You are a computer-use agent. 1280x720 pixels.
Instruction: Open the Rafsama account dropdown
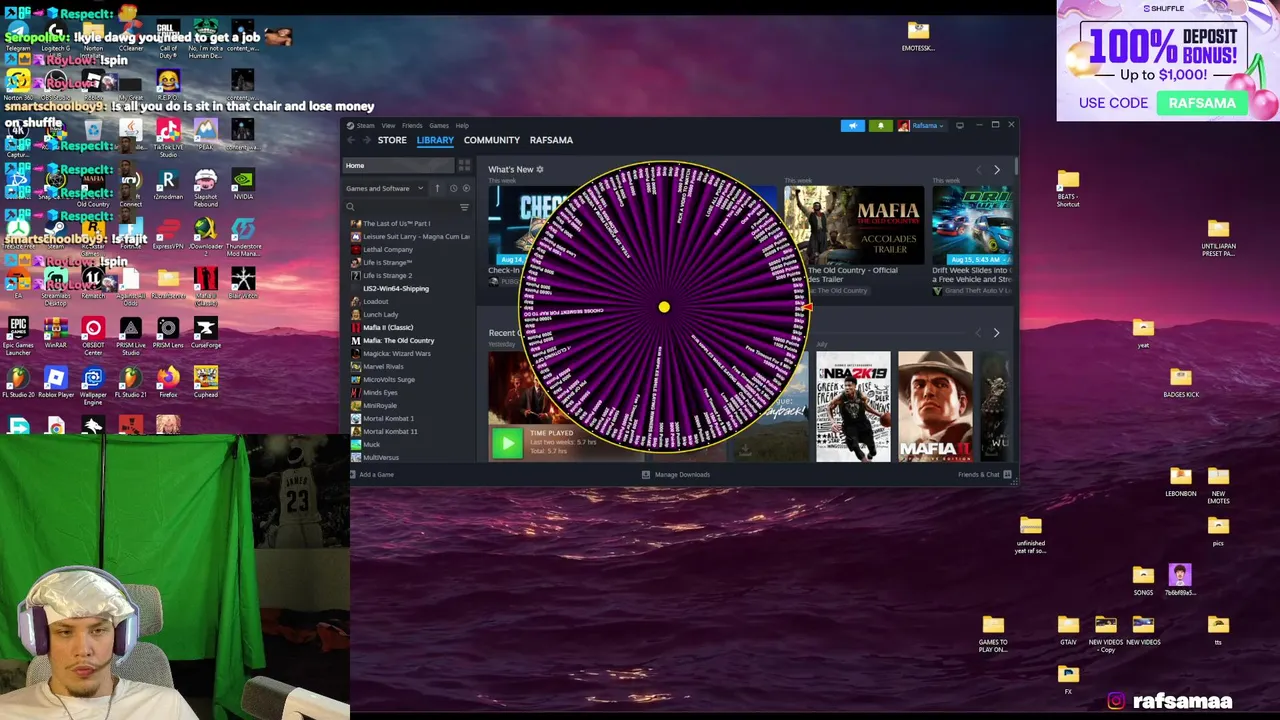(921, 126)
